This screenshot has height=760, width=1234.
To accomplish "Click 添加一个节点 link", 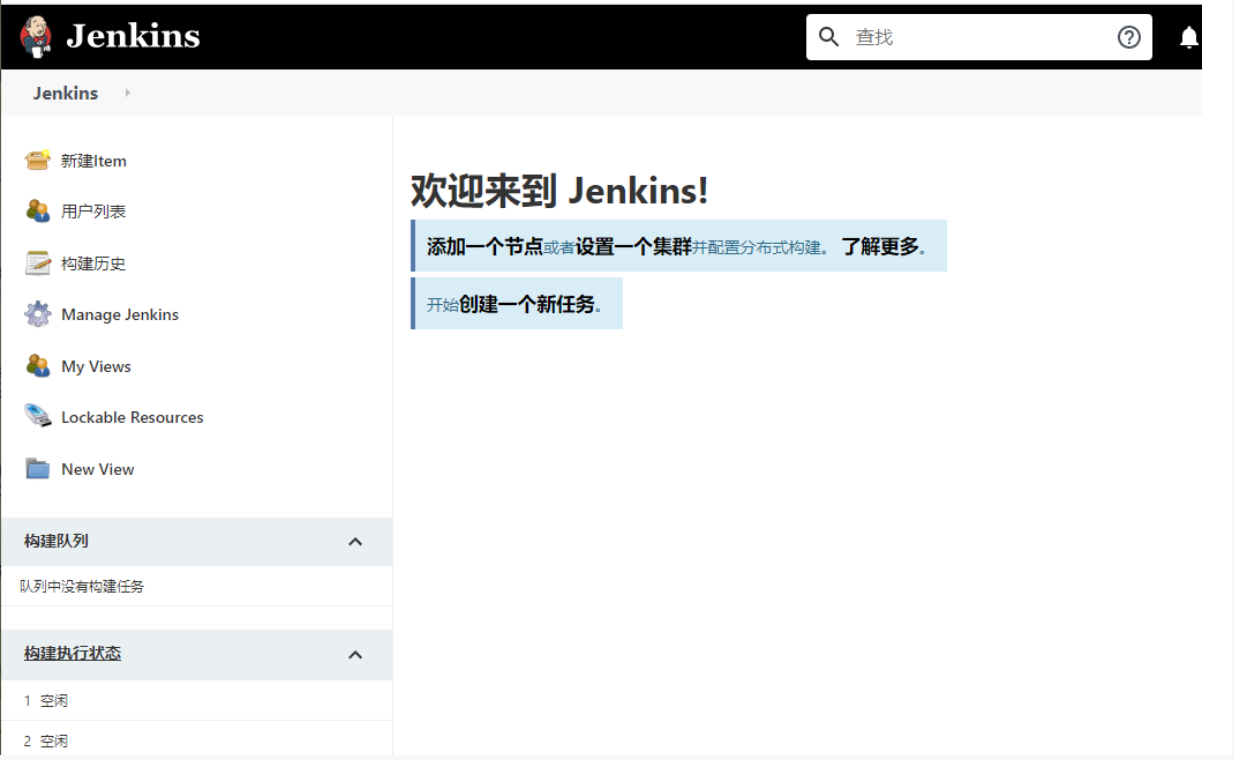I will click(x=484, y=246).
